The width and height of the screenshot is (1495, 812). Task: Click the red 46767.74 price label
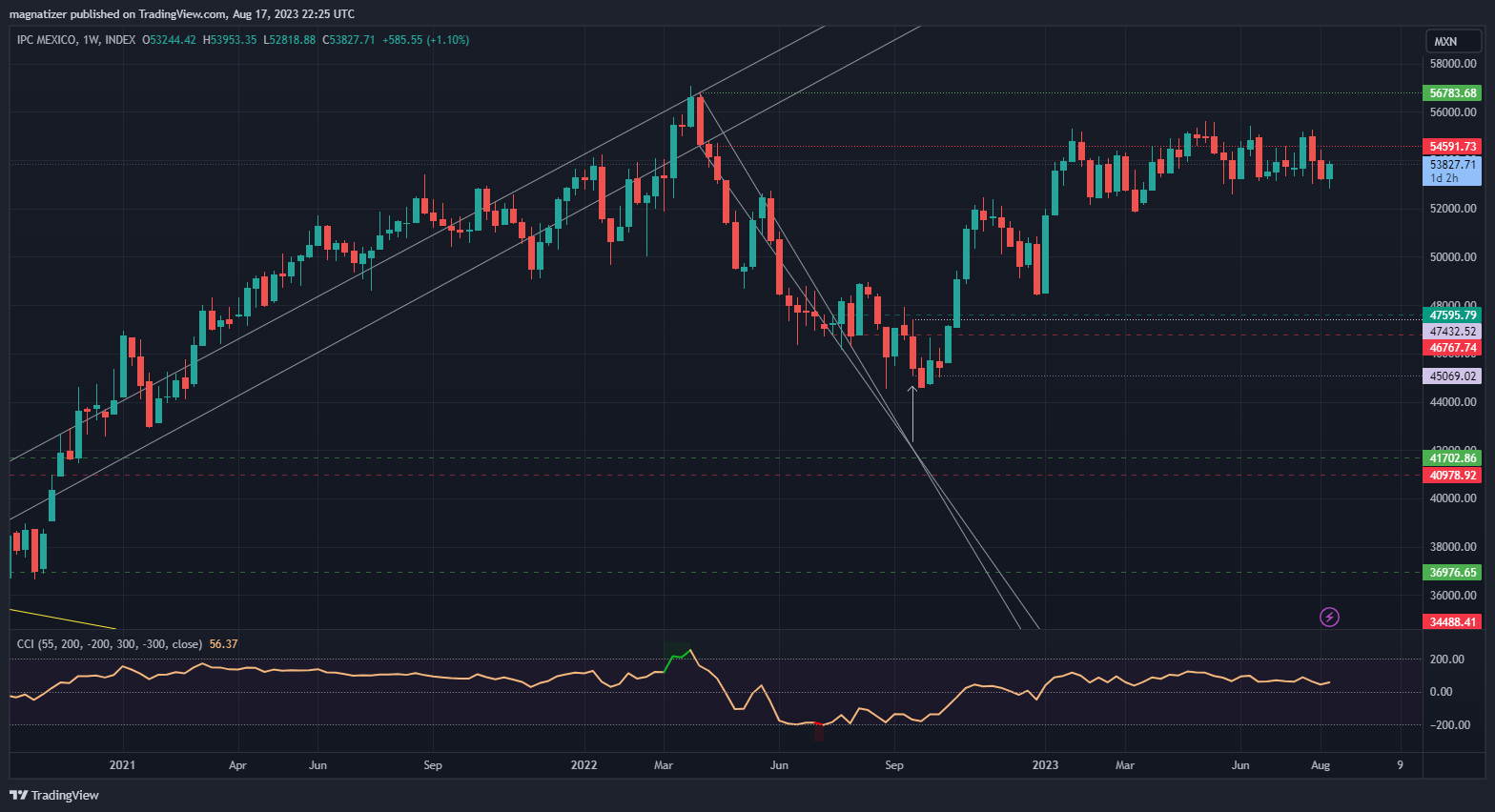(x=1453, y=349)
